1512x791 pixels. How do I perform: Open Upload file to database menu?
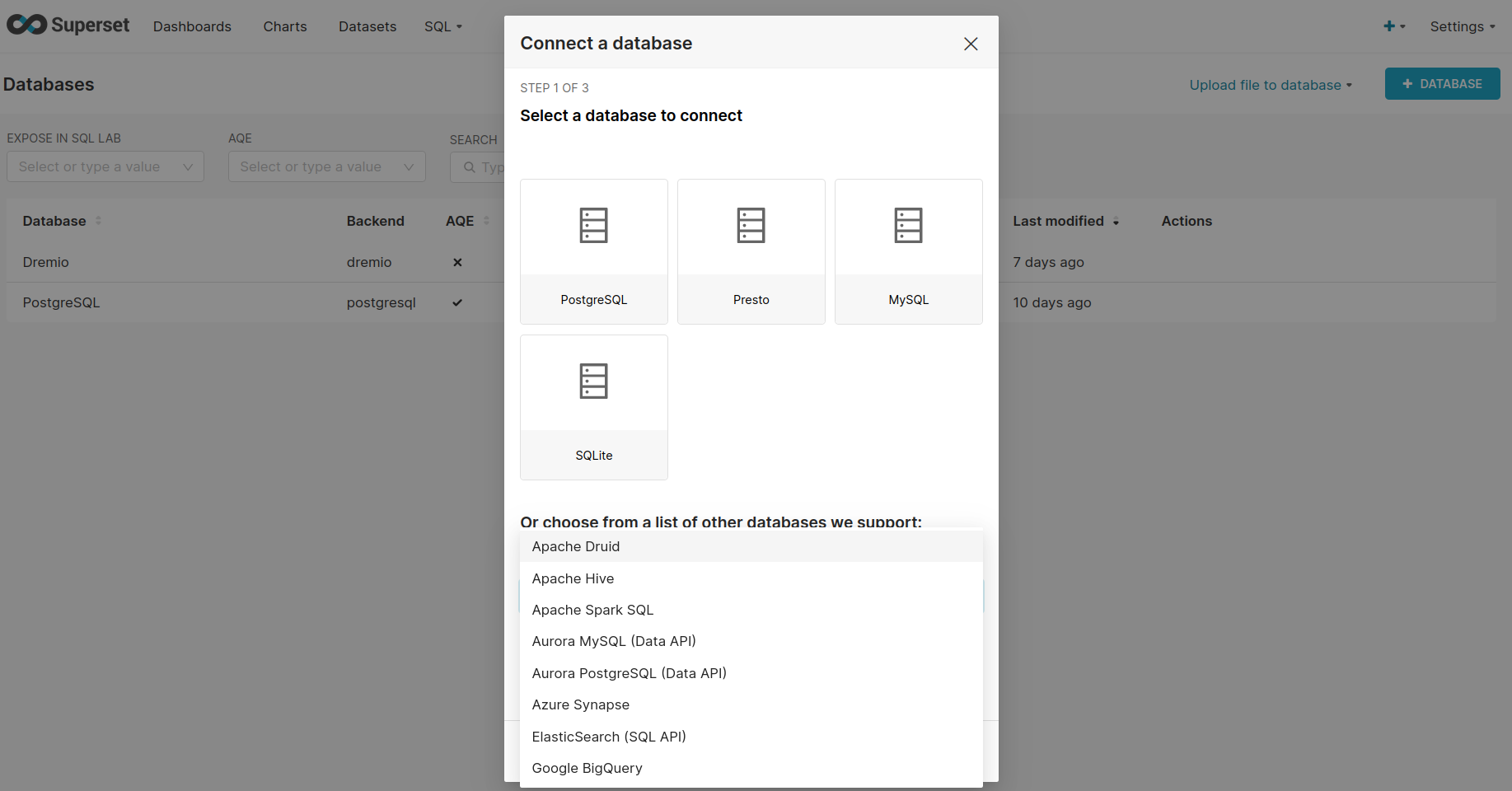(x=1270, y=85)
